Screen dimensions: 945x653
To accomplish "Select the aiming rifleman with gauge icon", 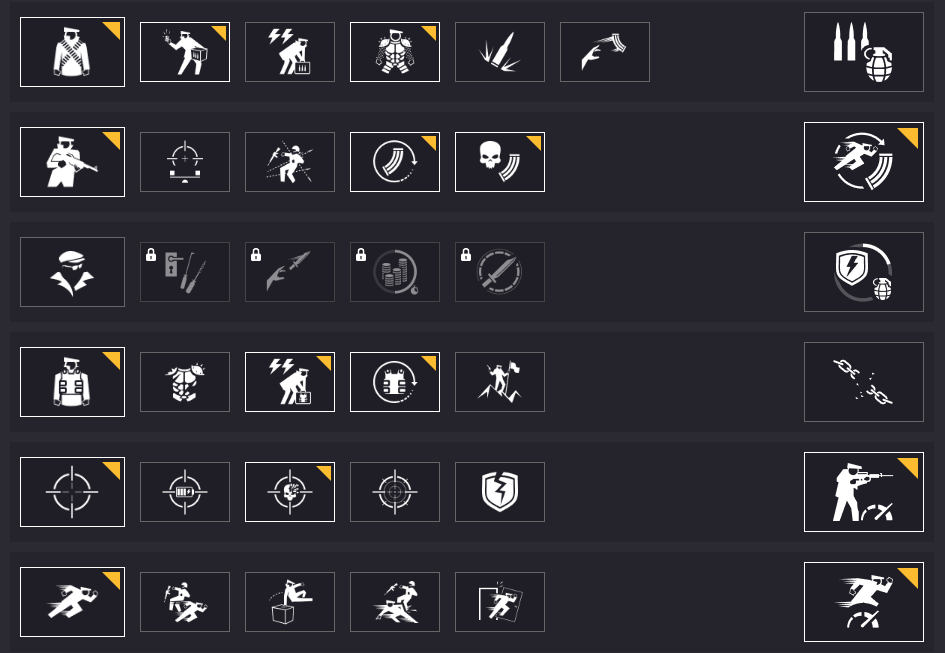I will point(863,492).
